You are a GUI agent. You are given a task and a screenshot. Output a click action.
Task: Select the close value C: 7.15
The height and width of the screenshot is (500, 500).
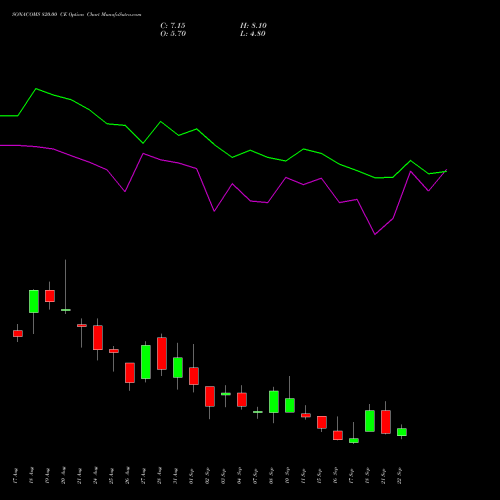(x=173, y=26)
